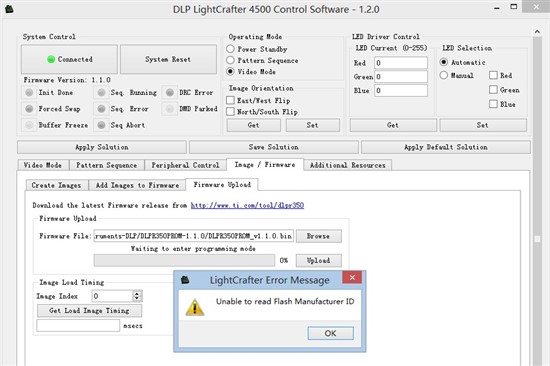Select Power Standby operating mode
The width and height of the screenshot is (550, 366).
coord(230,49)
